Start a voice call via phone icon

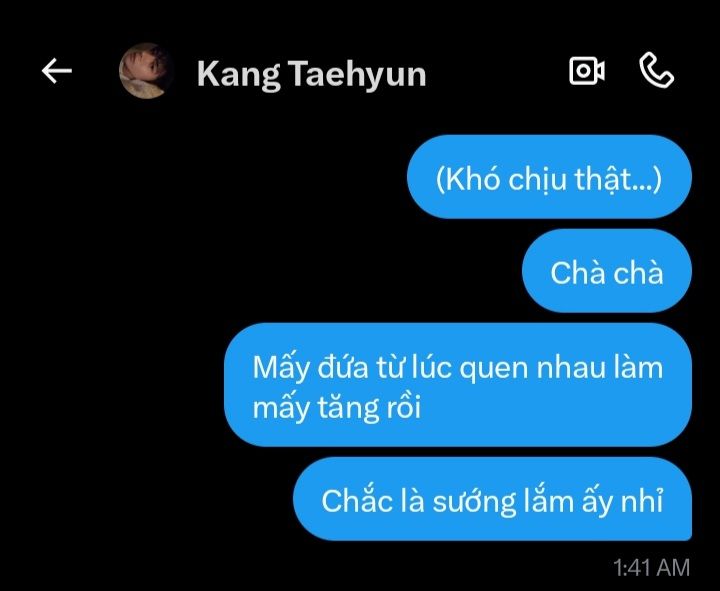click(657, 70)
